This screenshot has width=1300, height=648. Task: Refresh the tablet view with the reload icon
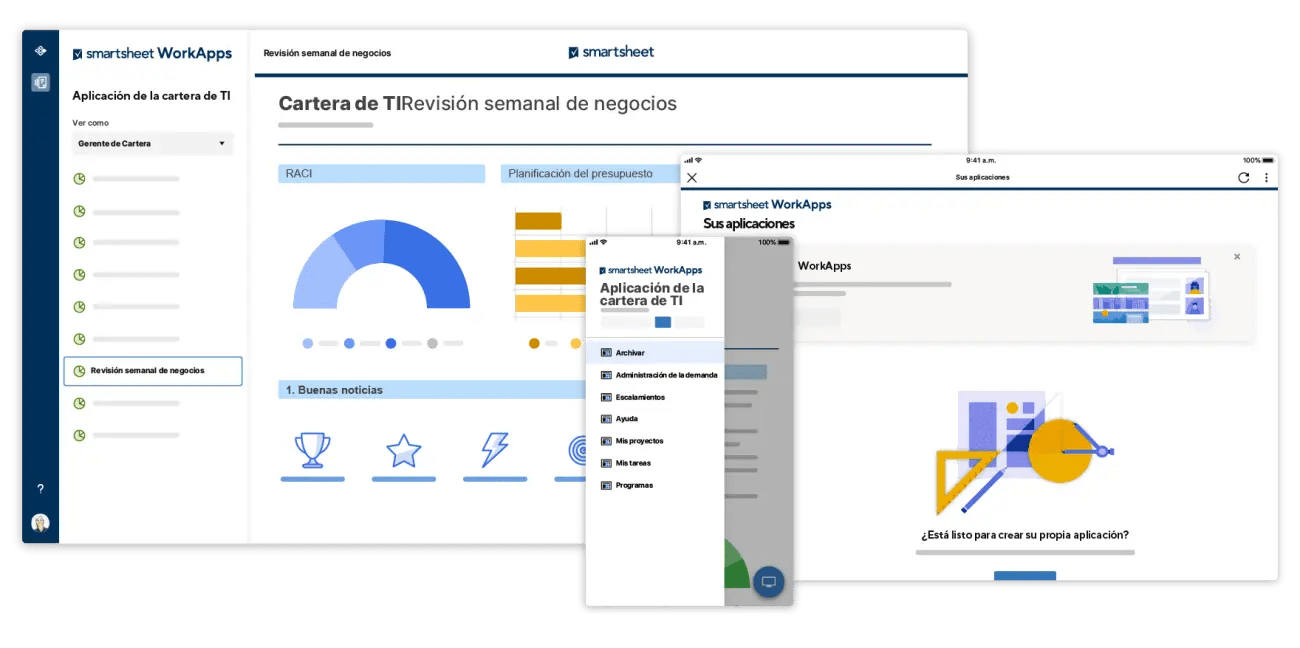(1243, 175)
